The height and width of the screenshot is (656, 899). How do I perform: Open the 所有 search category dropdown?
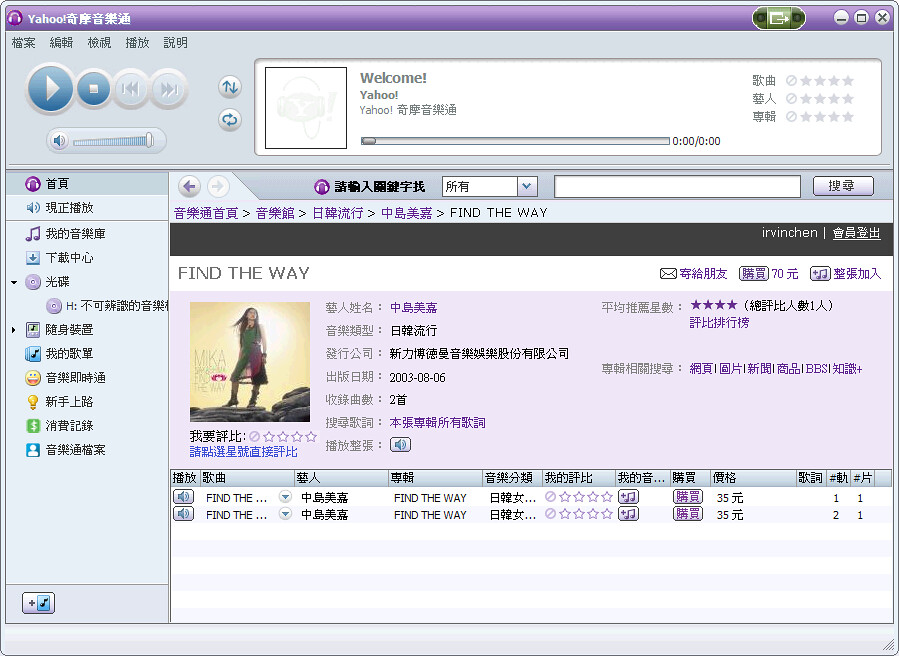pos(527,187)
